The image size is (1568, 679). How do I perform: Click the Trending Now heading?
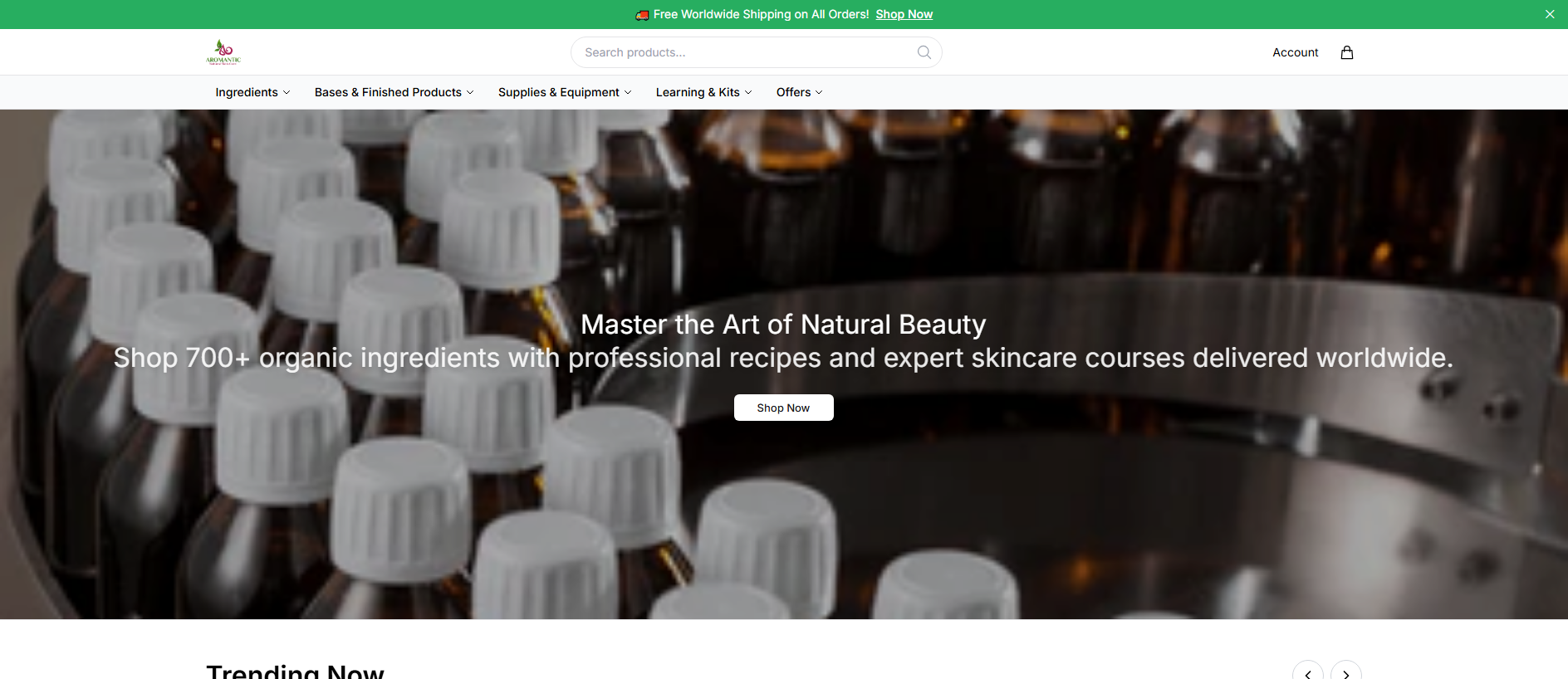295,671
